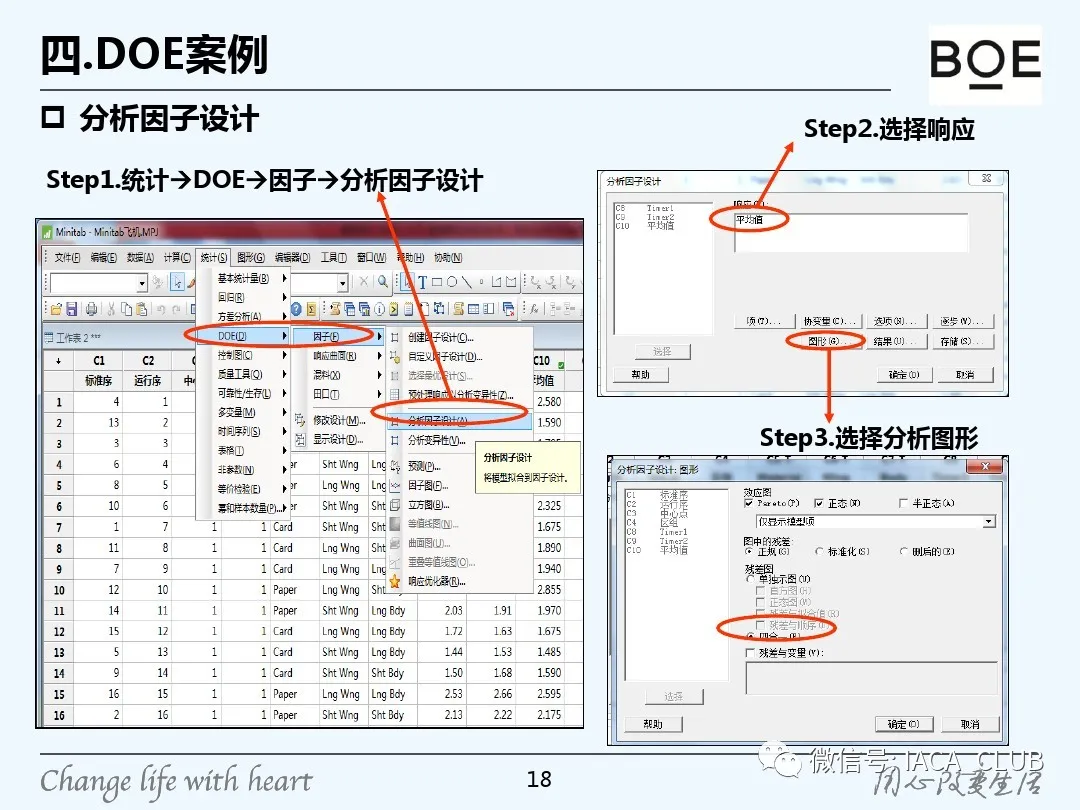1080x810 pixels.
Task: Click the Paste clipboard icon
Action: (x=141, y=309)
